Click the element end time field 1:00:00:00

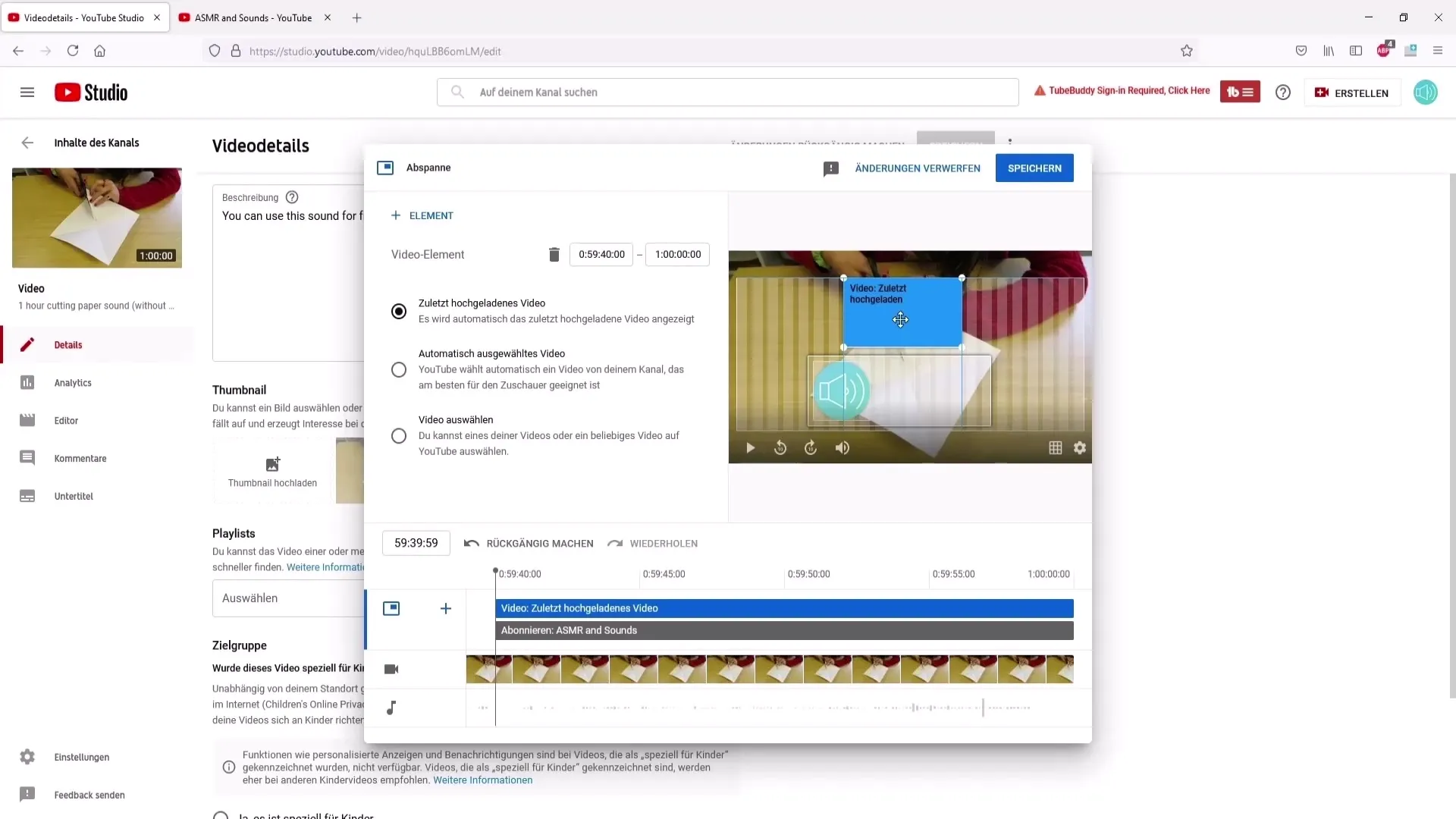[x=678, y=255]
